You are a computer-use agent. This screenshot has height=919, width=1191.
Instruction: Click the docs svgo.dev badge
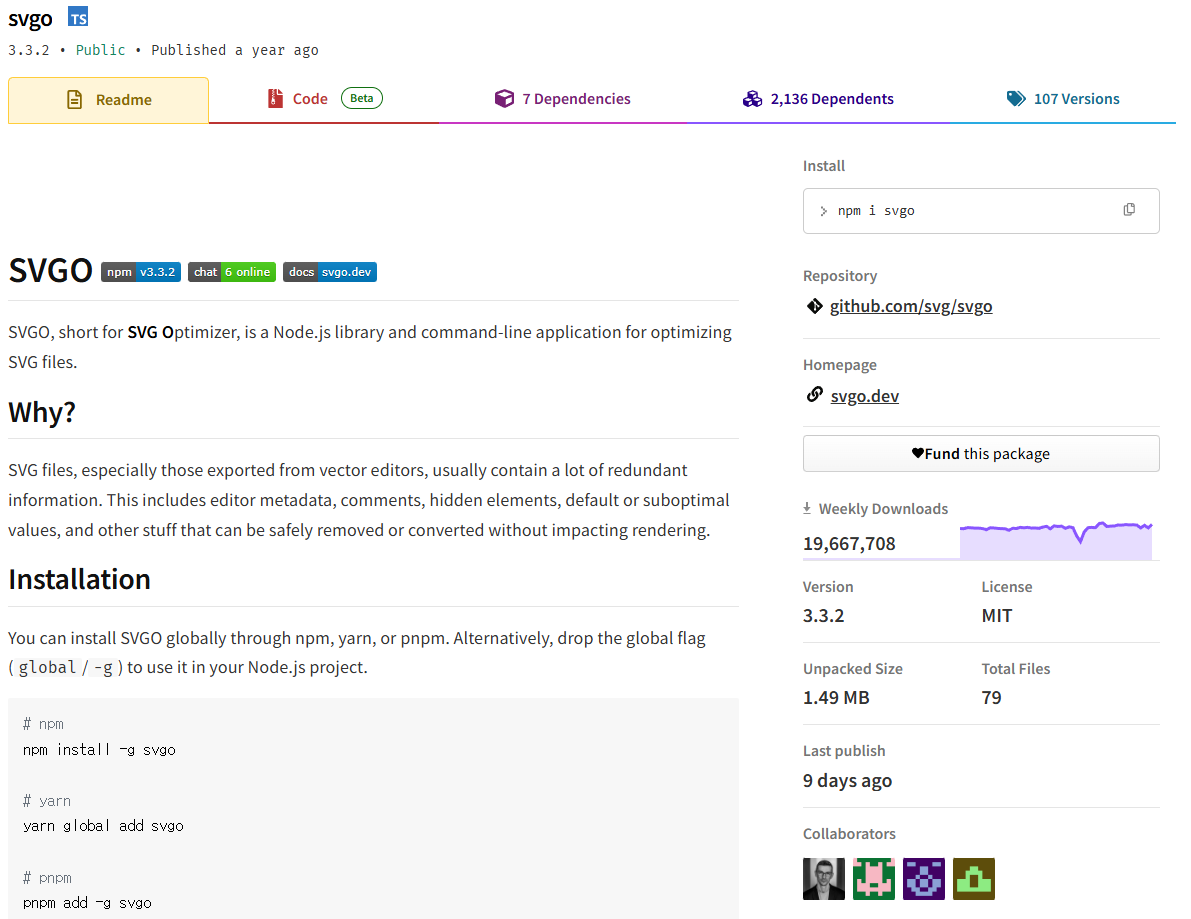pyautogui.click(x=330, y=272)
